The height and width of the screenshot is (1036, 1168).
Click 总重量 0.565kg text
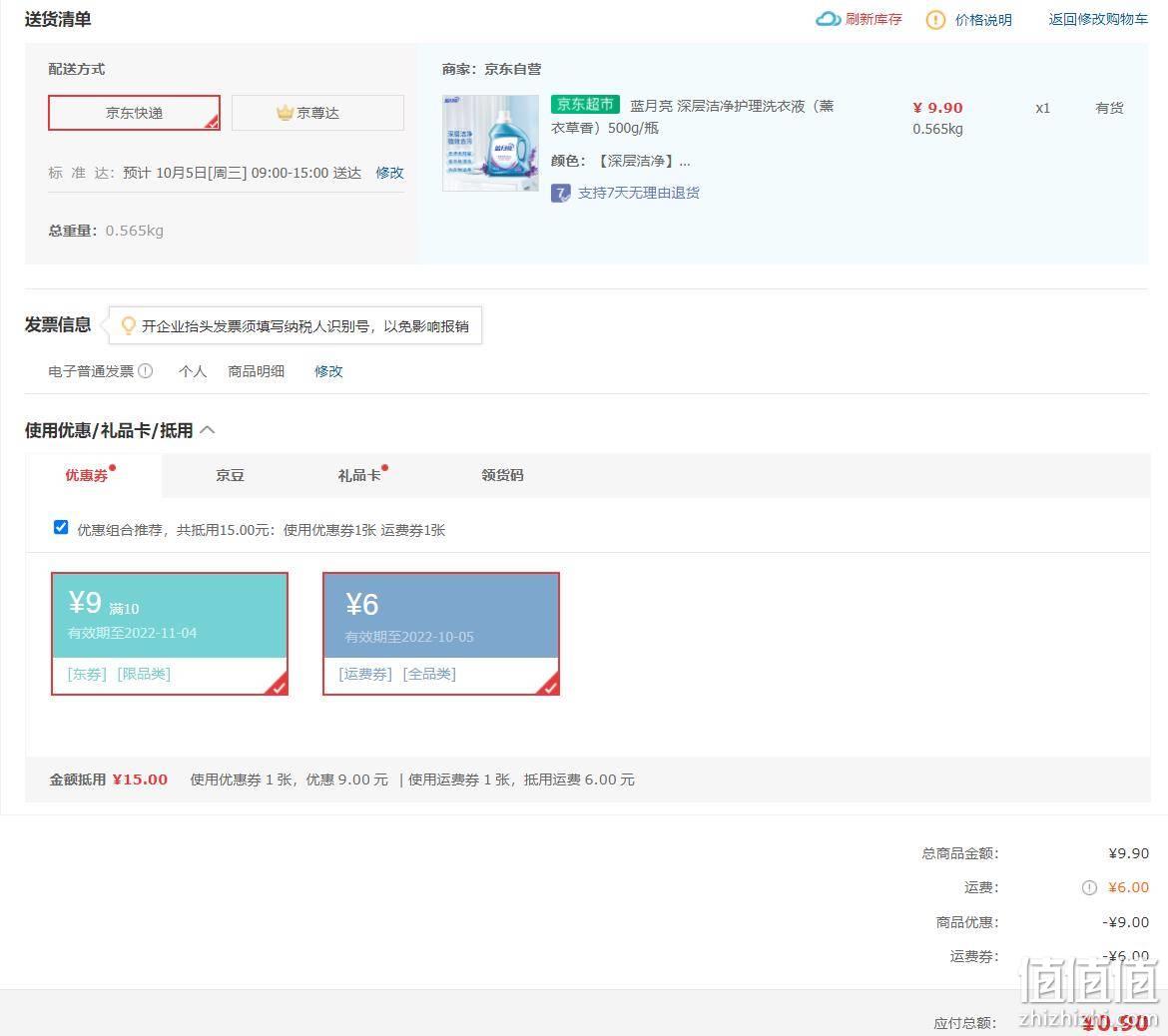point(106,231)
